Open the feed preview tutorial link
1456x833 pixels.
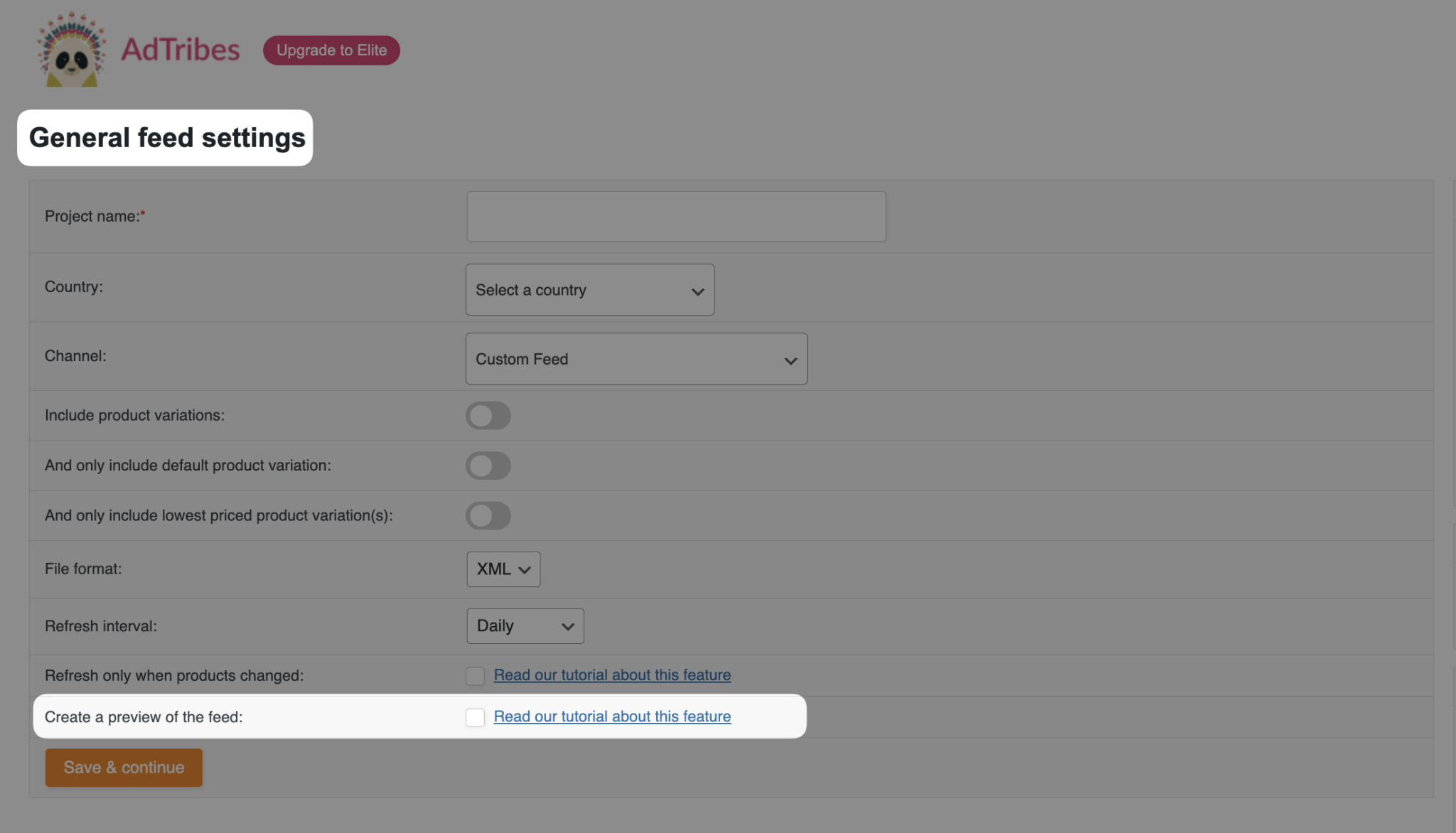point(611,716)
